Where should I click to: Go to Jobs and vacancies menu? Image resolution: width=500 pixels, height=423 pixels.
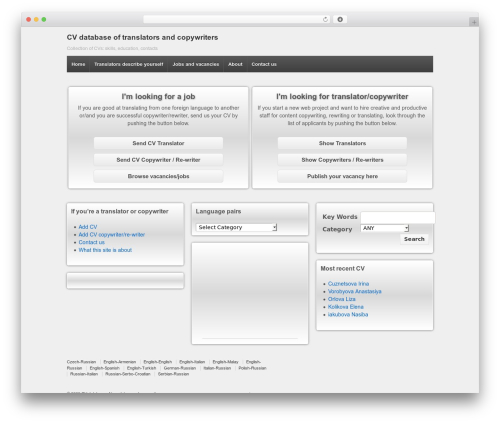tap(196, 64)
